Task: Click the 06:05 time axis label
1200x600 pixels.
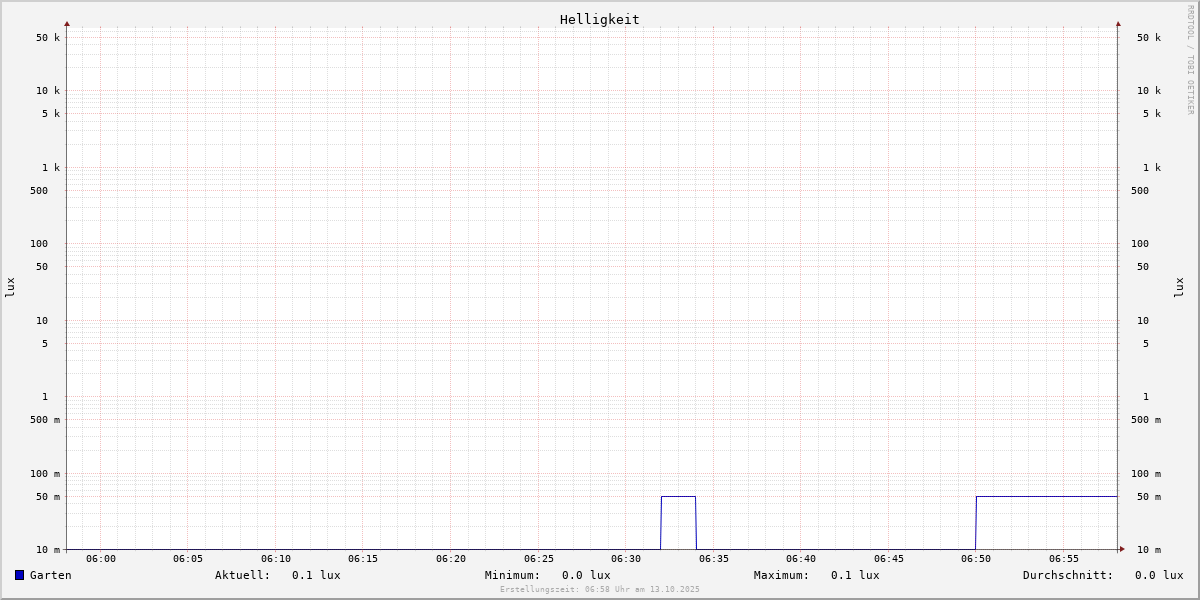Action: (x=188, y=559)
